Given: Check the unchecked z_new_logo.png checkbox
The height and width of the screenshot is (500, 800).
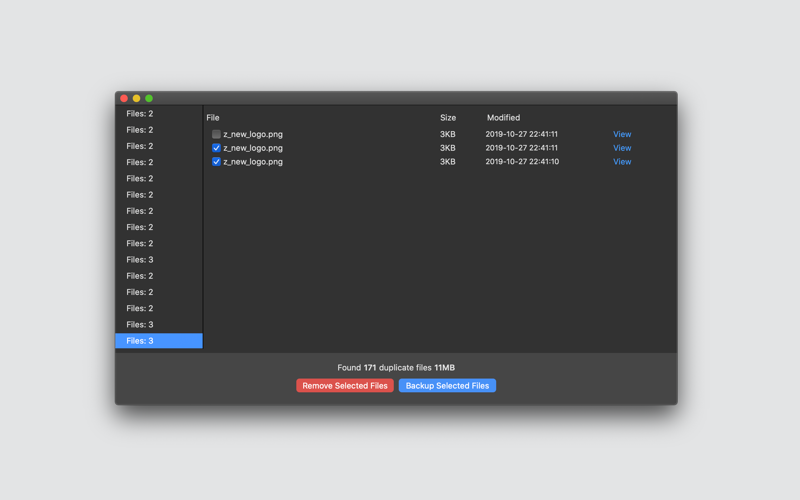Looking at the screenshot, I should tap(216, 134).
